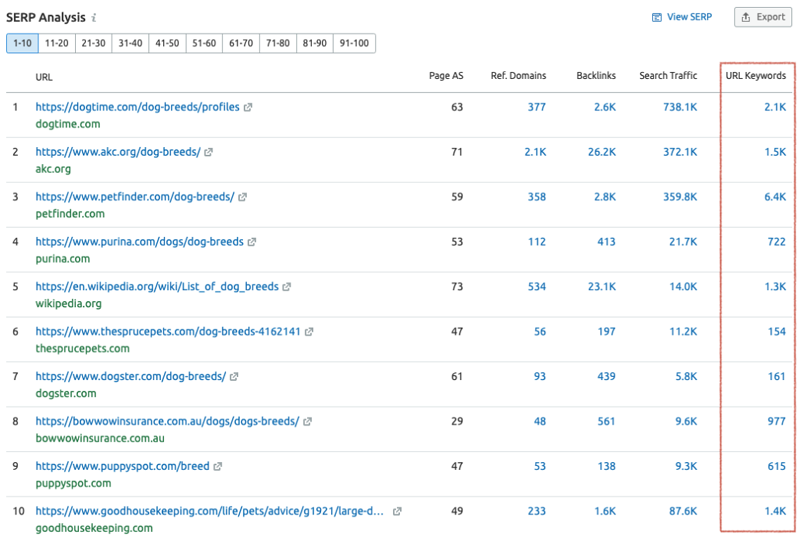Click the info icon beside SERP Analysis
800x538 pixels.
coord(93,18)
